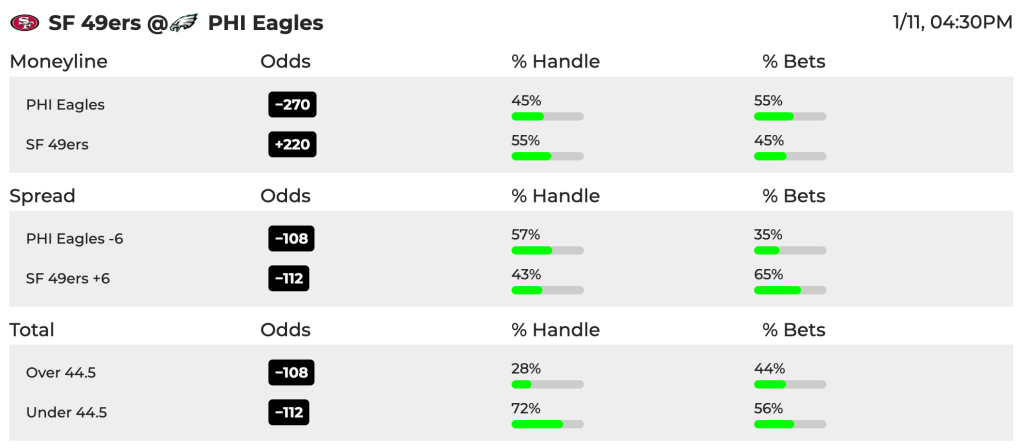Choose Over 44.5 odds −108

(x=291, y=372)
